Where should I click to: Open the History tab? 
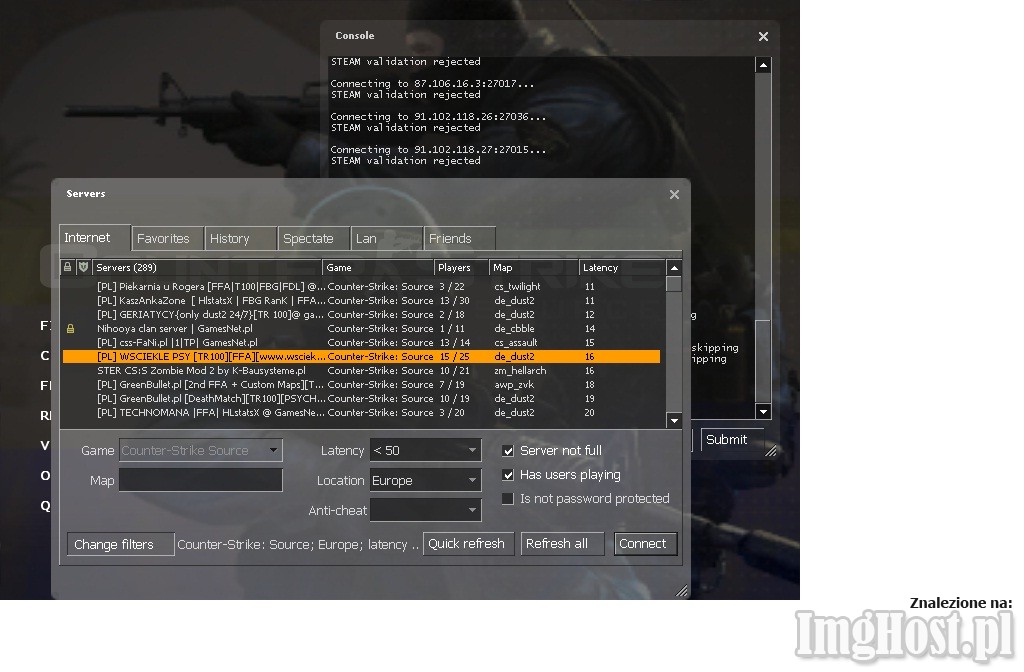pos(240,238)
